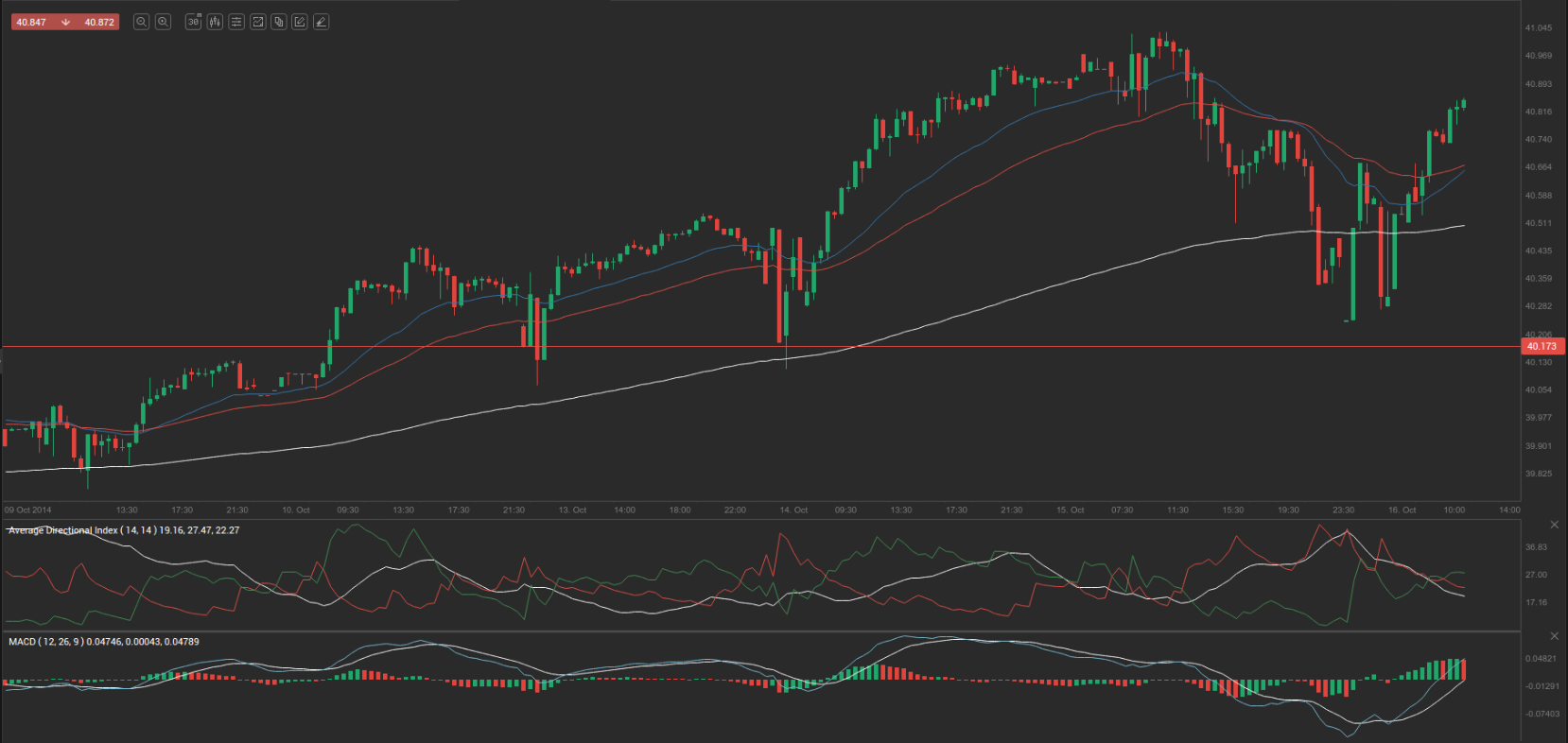
Task: Click the 14. Oct date on time axis
Action: [793, 510]
